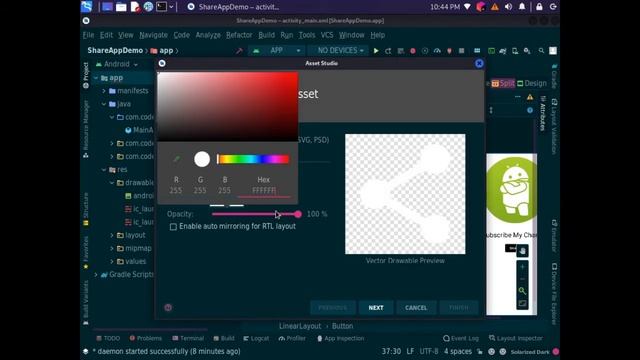Click the NEXT button in Asset Studio

(376, 308)
